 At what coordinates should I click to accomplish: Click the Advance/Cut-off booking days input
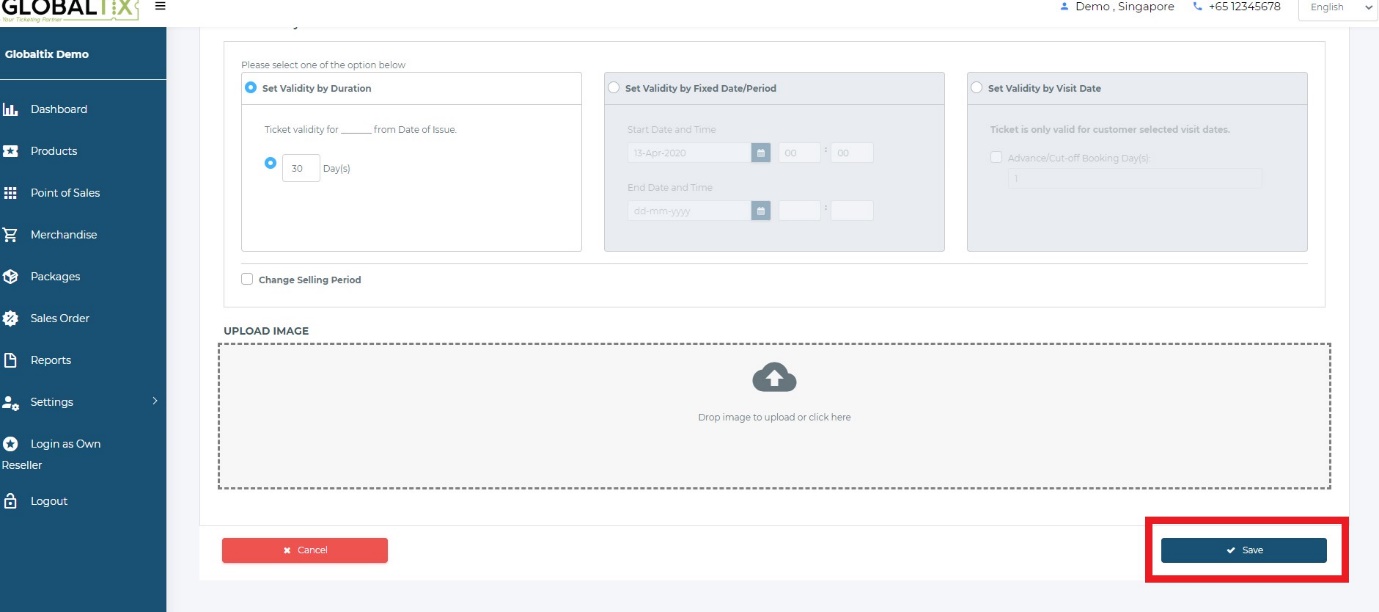pos(1134,179)
